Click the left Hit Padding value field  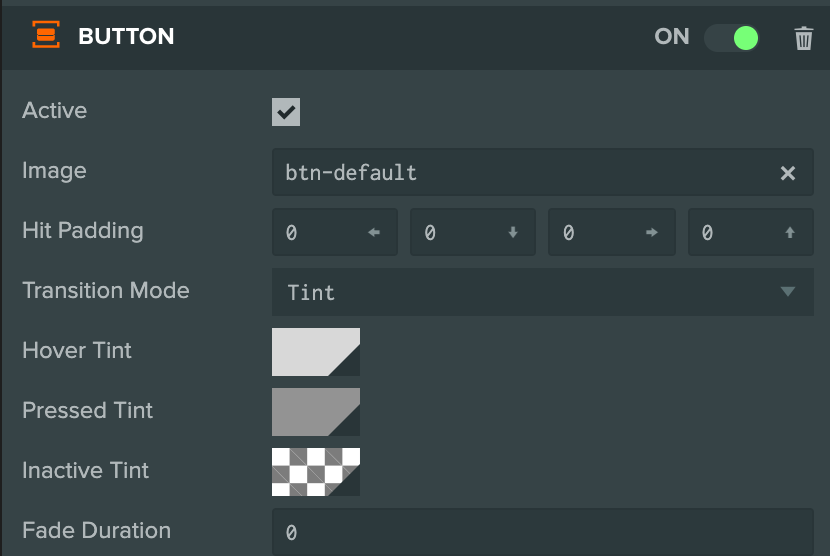[x=335, y=232]
